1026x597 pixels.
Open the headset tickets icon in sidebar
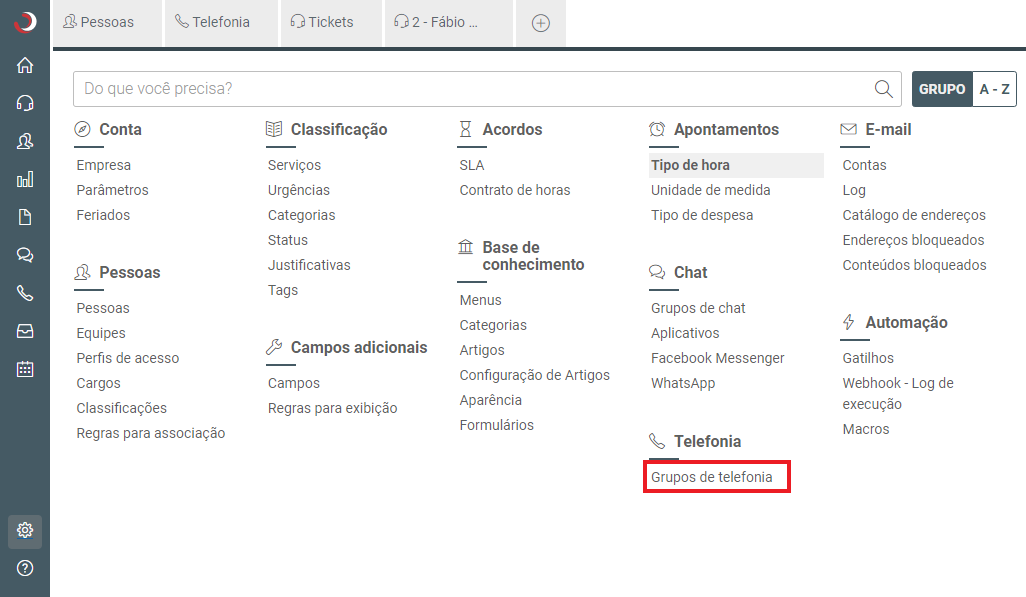click(25, 103)
